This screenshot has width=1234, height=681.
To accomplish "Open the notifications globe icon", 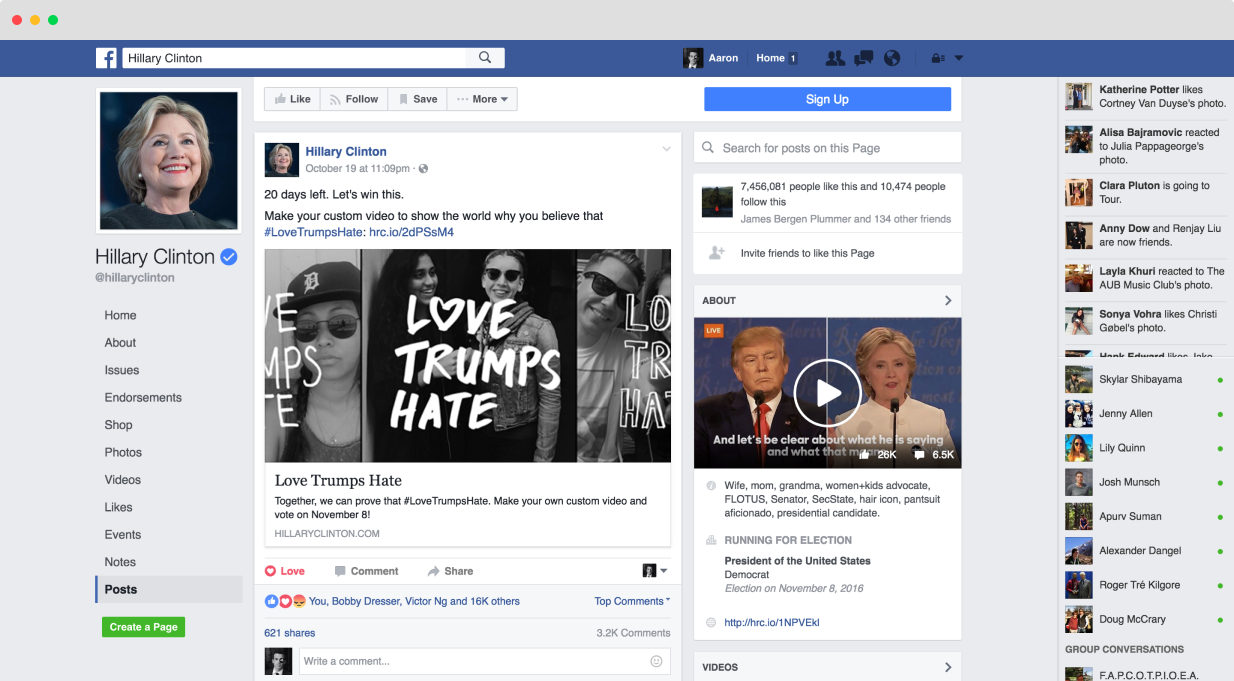I will click(892, 58).
